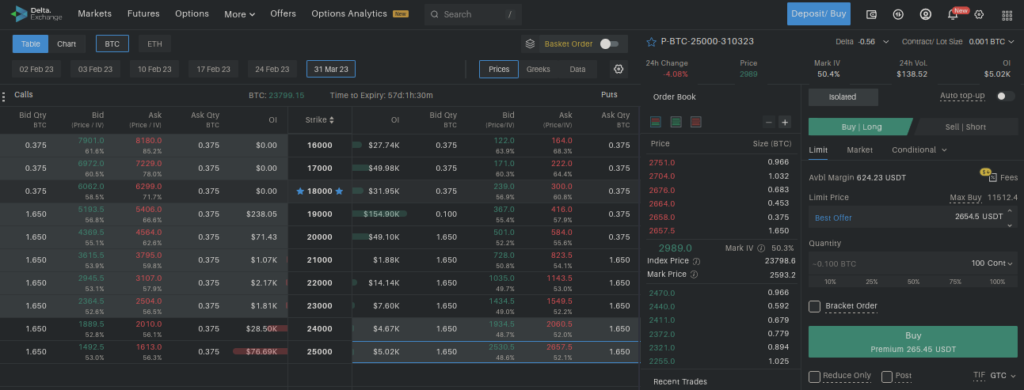Click info icon next to Mark IV
Viewport: 1024px width, 390px height.
pyautogui.click(x=761, y=248)
